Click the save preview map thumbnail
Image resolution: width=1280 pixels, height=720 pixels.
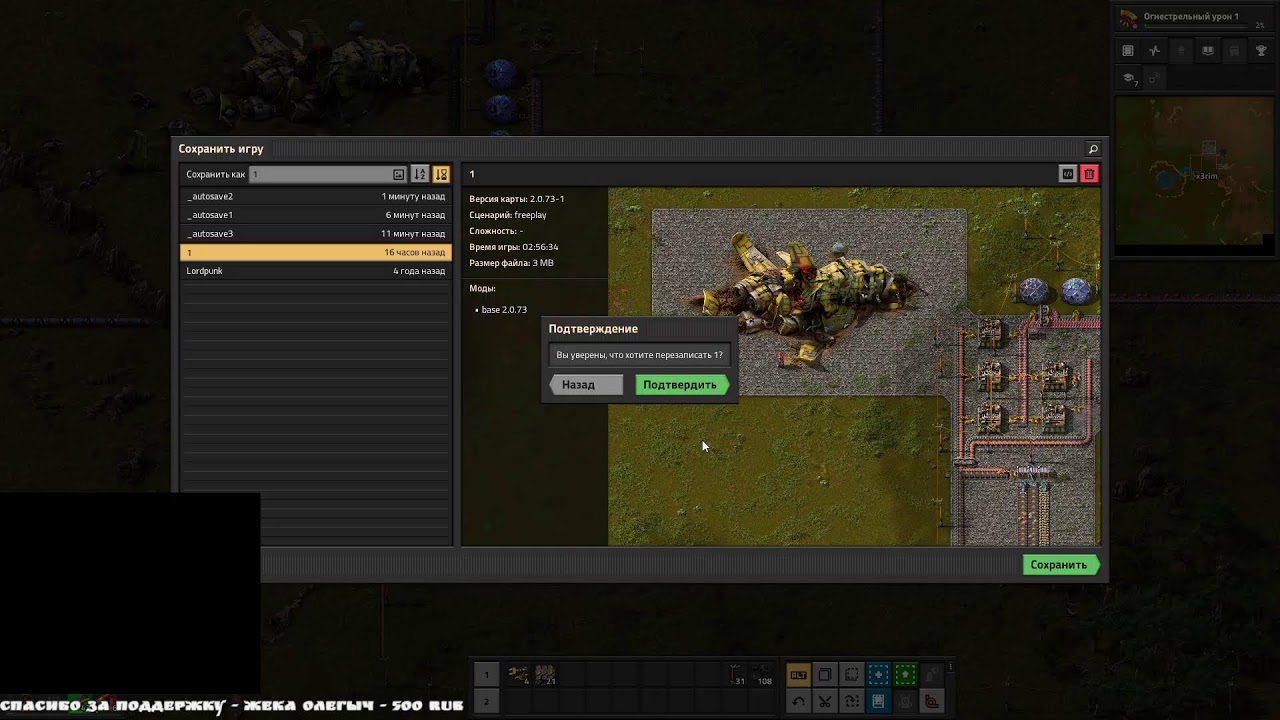(x=854, y=367)
